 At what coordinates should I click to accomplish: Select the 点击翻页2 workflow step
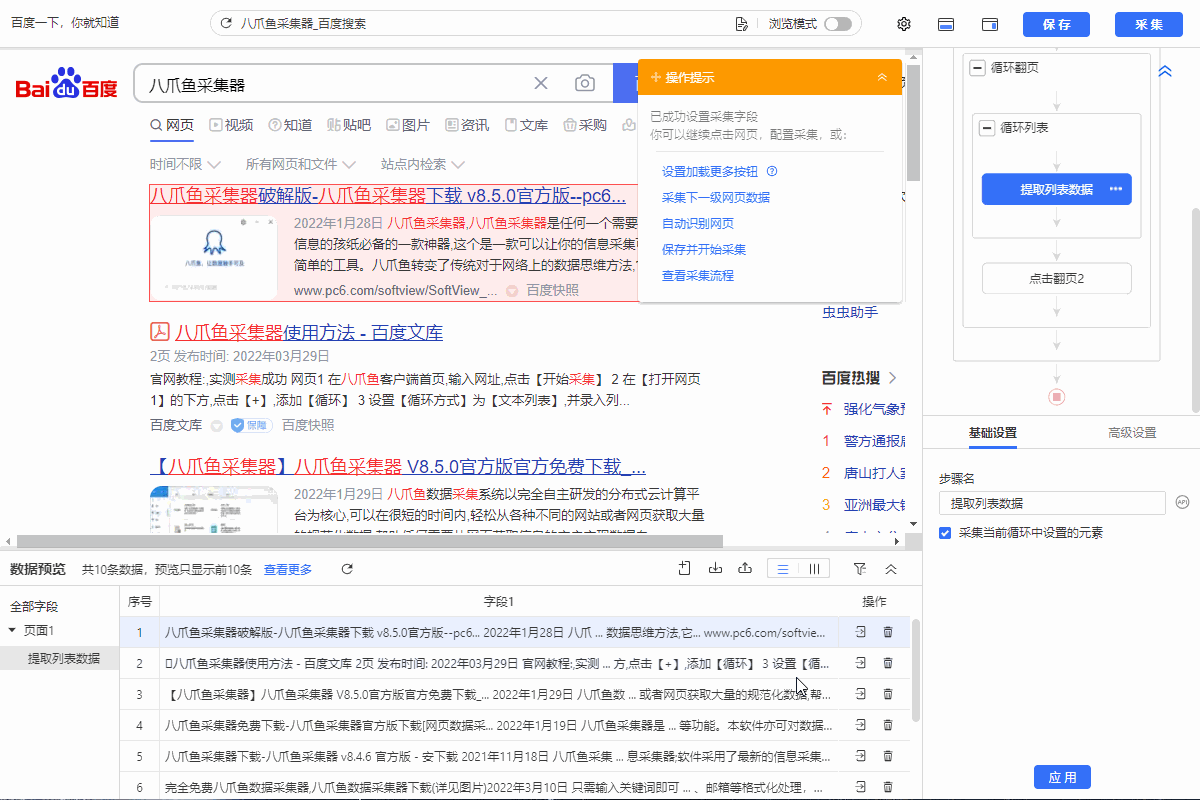point(1056,278)
